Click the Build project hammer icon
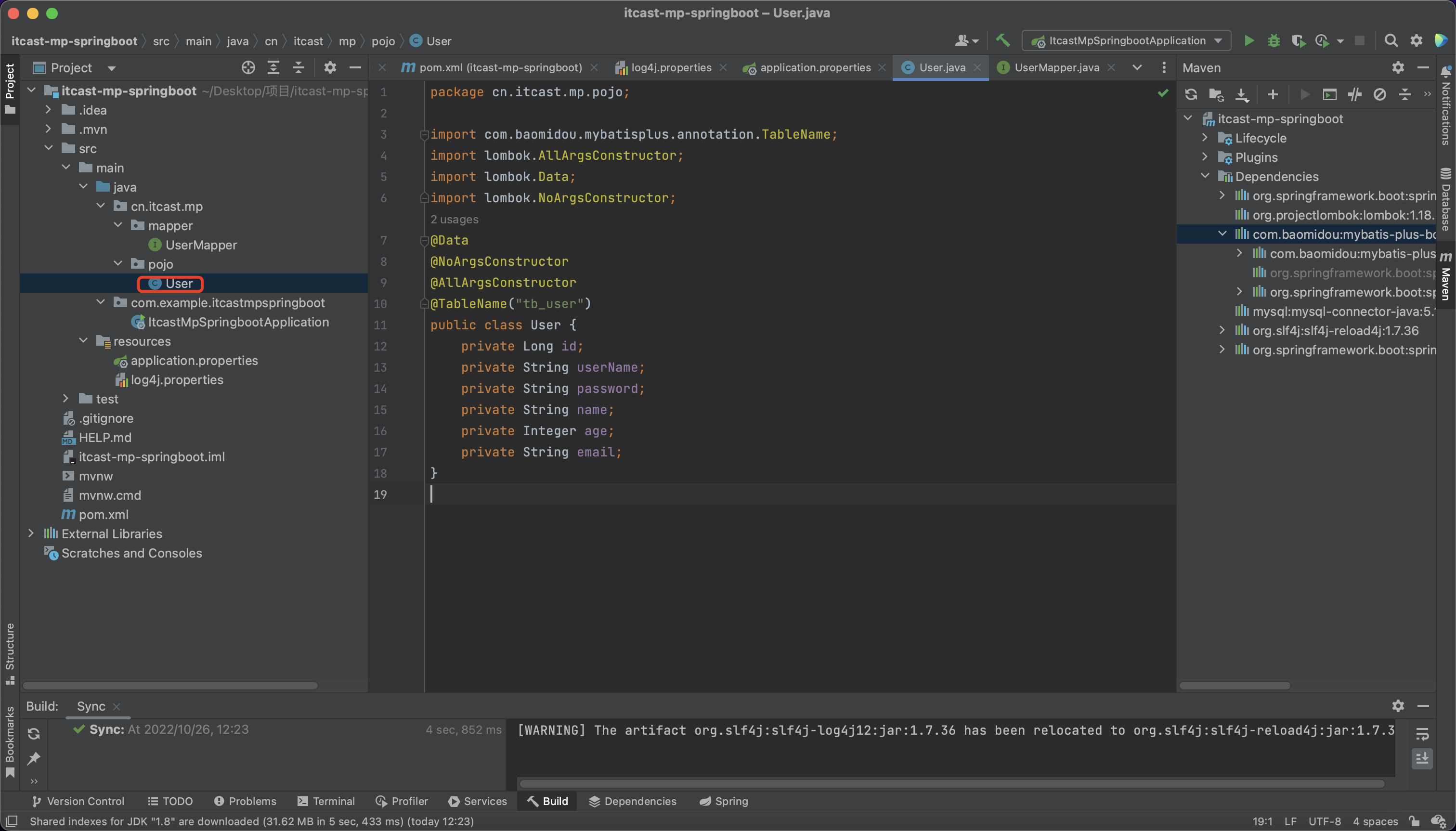 pyautogui.click(x=1003, y=40)
